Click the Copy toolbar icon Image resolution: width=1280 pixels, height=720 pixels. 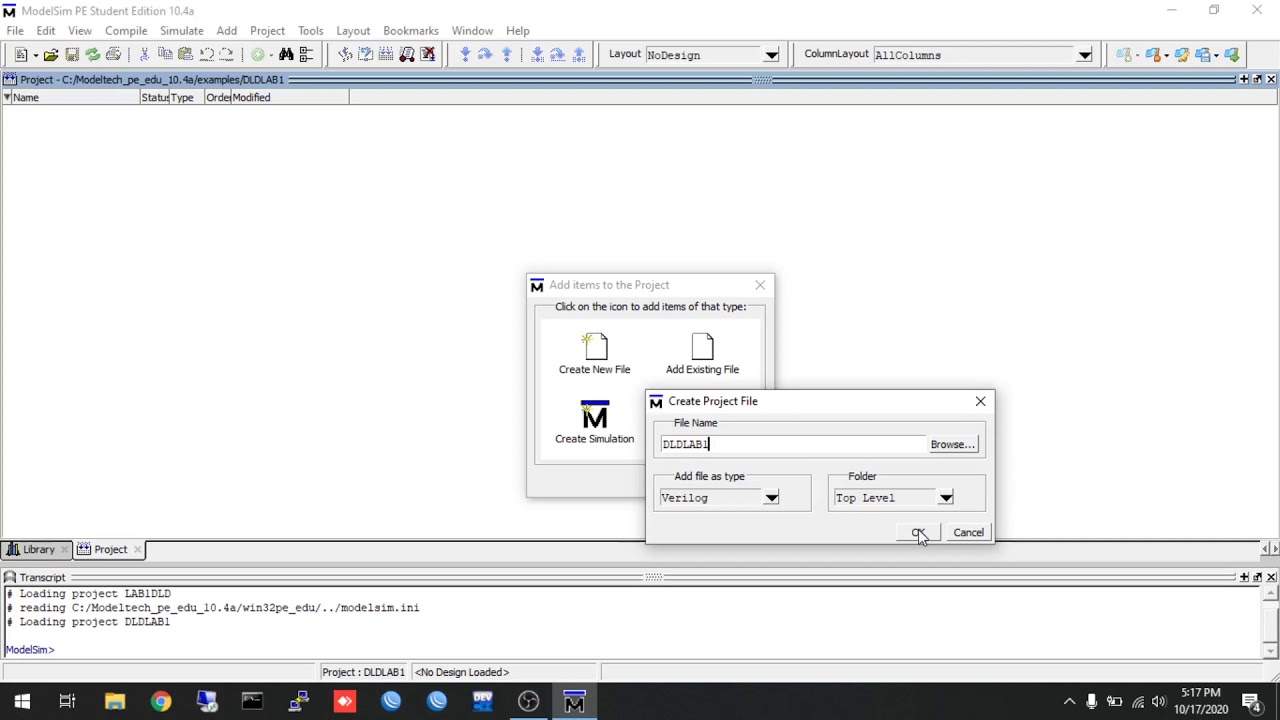165,55
